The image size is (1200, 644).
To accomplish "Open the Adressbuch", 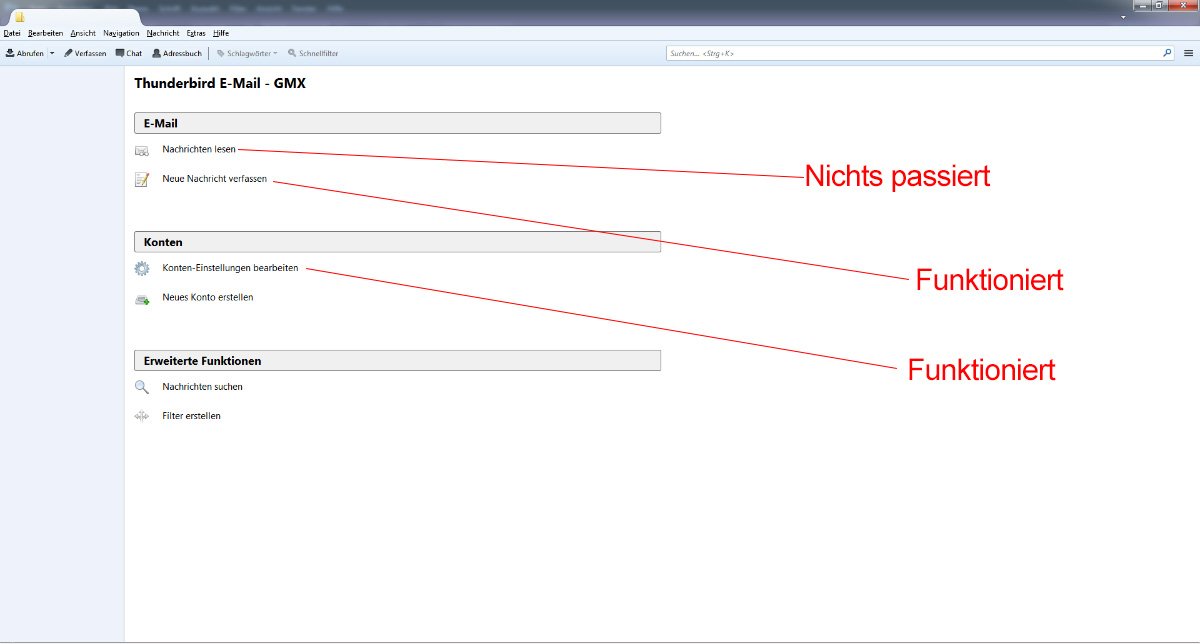I will [177, 53].
